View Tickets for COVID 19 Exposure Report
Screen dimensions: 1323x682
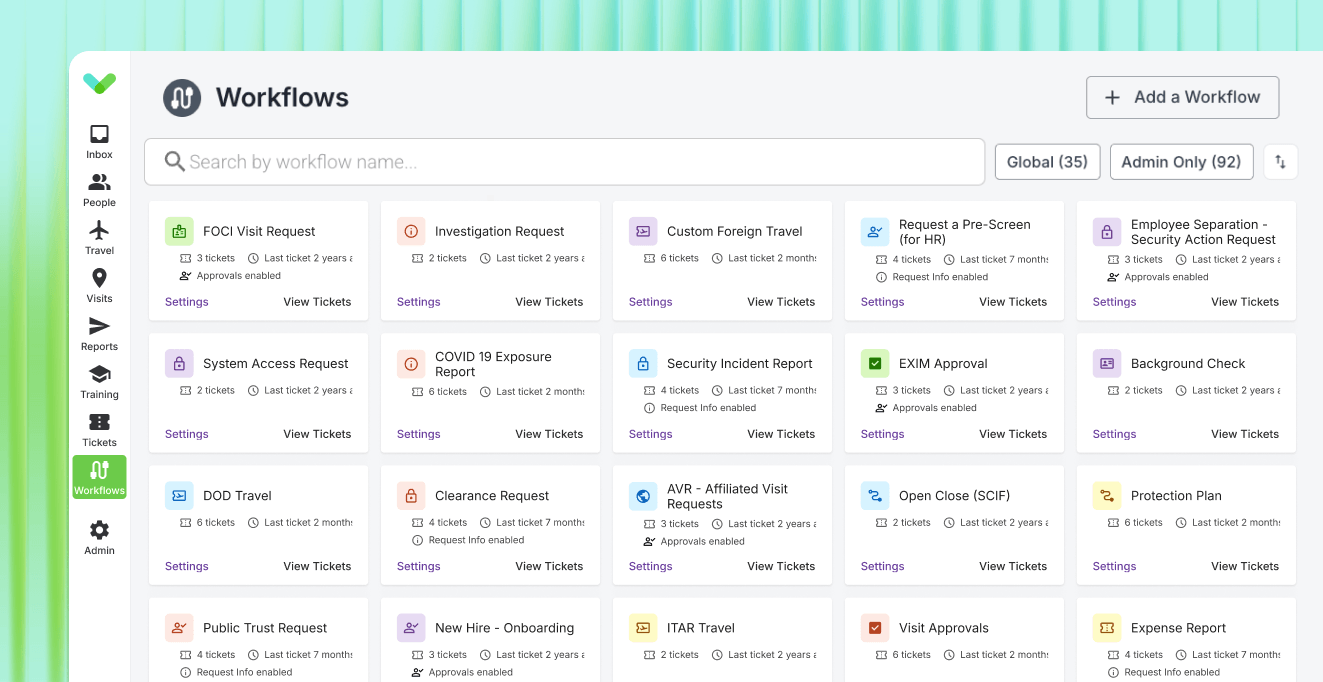click(549, 434)
